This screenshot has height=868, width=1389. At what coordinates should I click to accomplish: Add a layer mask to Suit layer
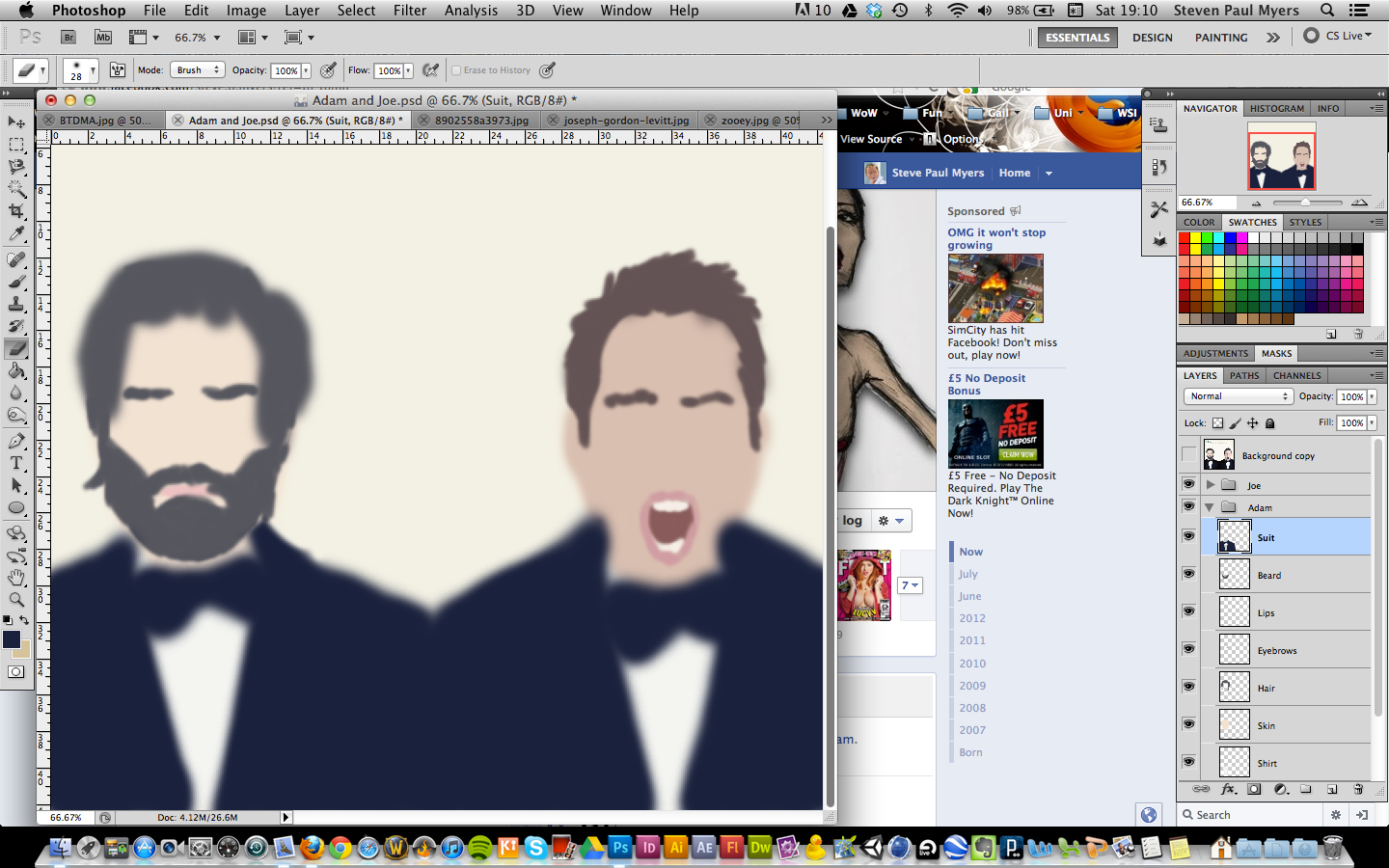(x=1254, y=789)
